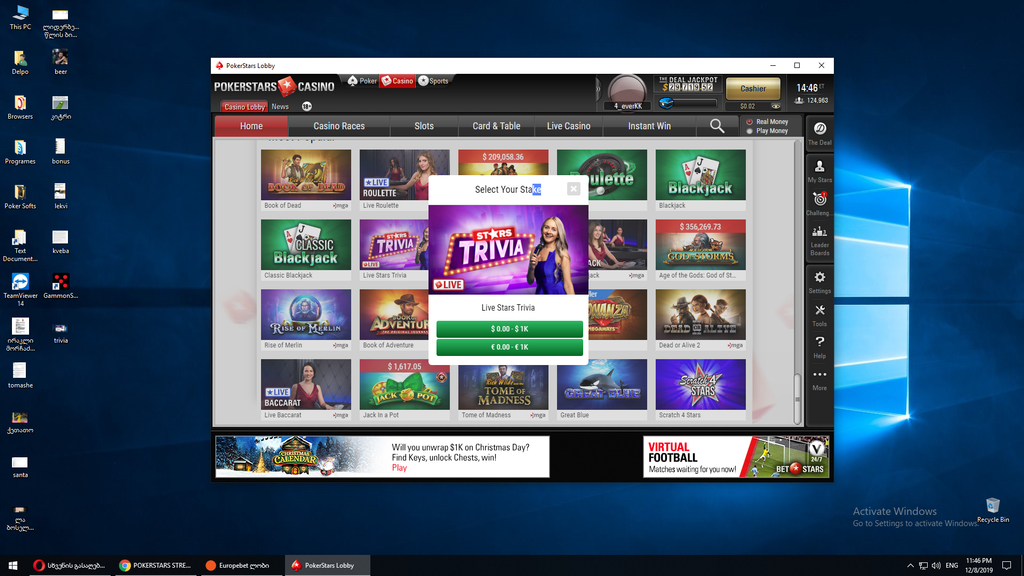Open the Scratch 4 Stars game thumbnail
Image resolution: width=1024 pixels, height=576 pixels.
(x=701, y=385)
